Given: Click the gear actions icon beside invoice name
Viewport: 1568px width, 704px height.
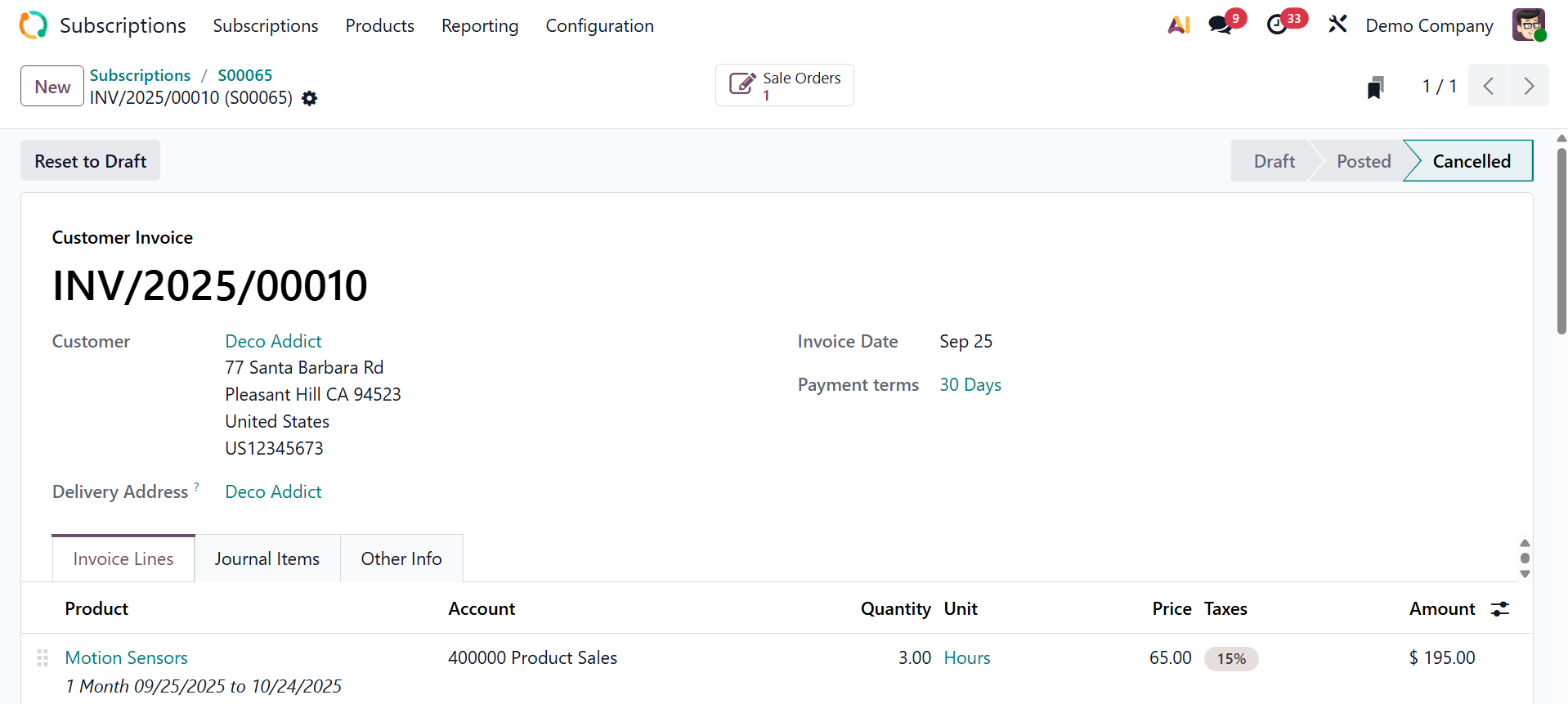Looking at the screenshot, I should click(x=309, y=98).
